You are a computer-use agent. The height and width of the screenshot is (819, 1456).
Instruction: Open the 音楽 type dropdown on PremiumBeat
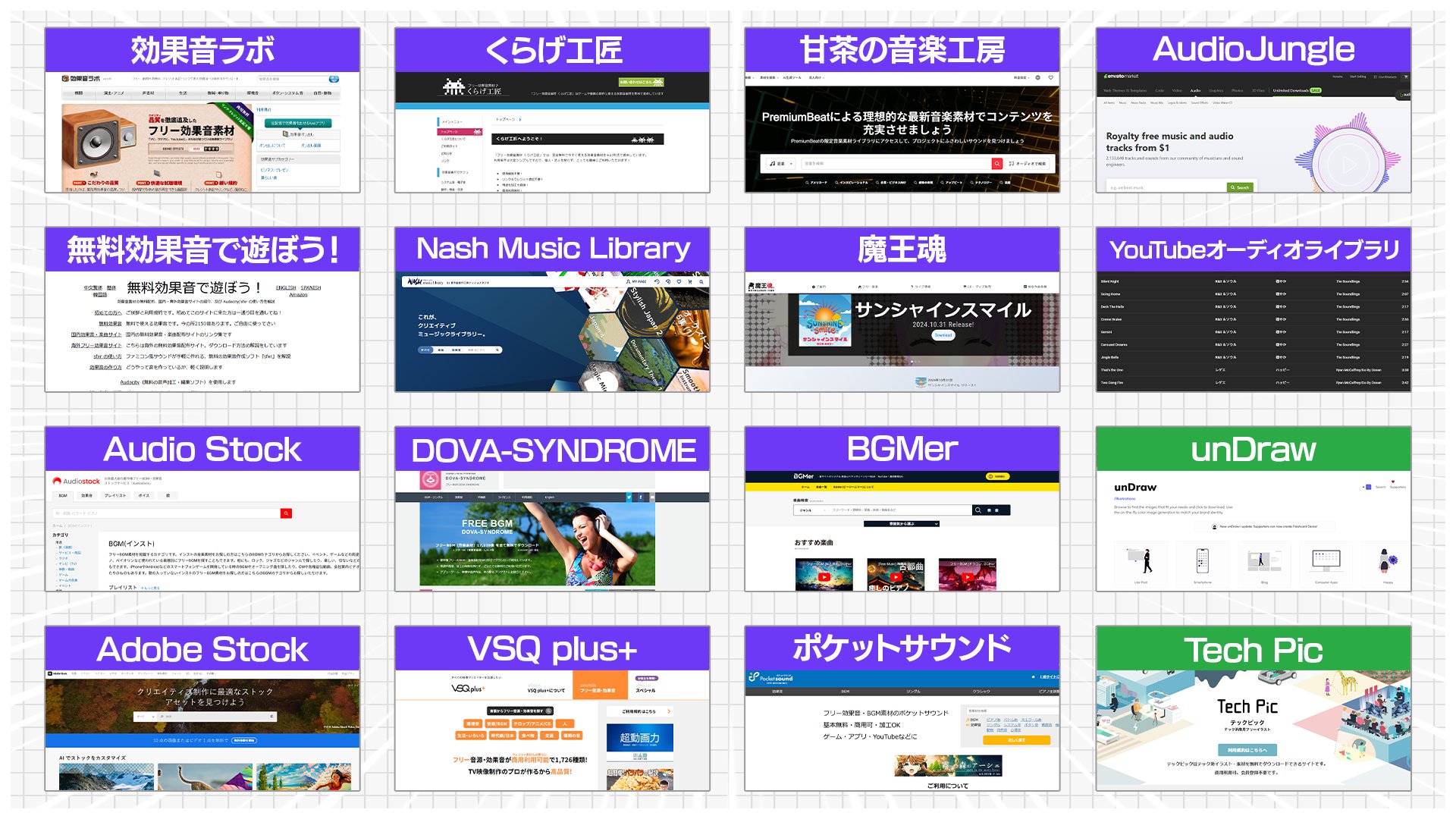point(780,164)
